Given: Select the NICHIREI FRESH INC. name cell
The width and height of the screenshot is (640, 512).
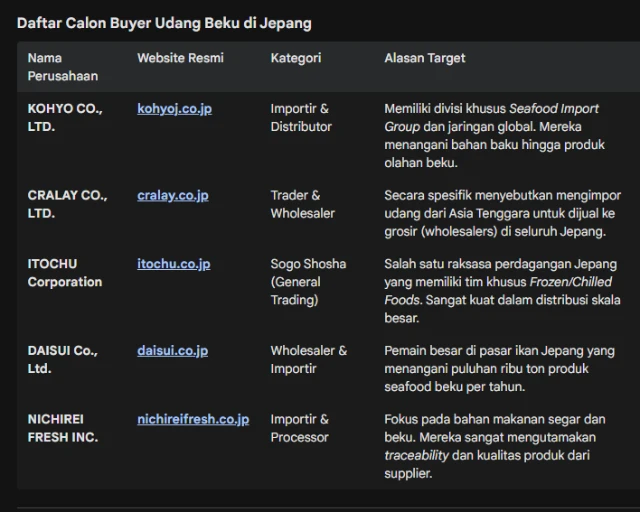Looking at the screenshot, I should [62, 428].
